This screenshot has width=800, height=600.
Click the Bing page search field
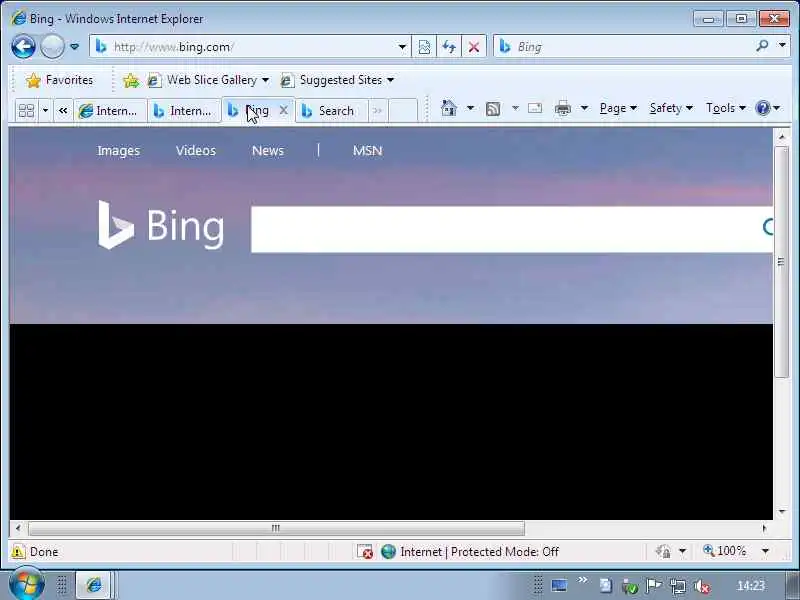(512, 229)
